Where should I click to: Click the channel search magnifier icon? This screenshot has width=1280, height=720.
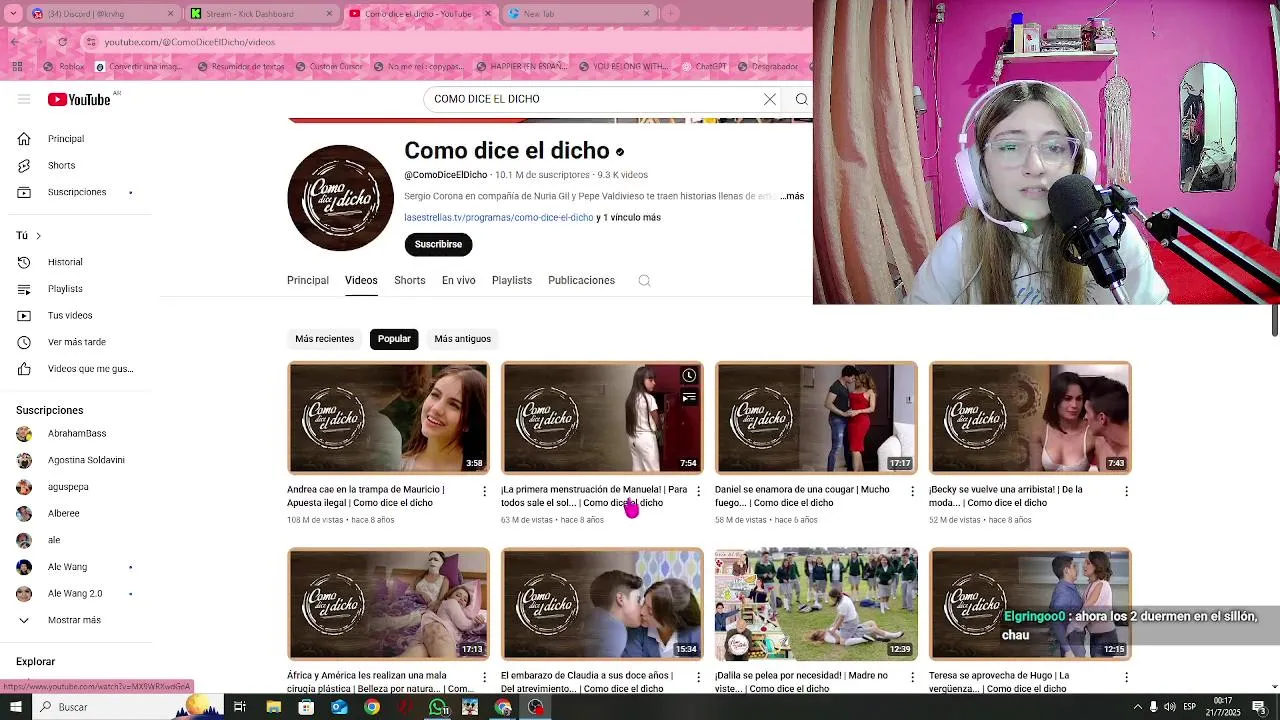(x=645, y=281)
